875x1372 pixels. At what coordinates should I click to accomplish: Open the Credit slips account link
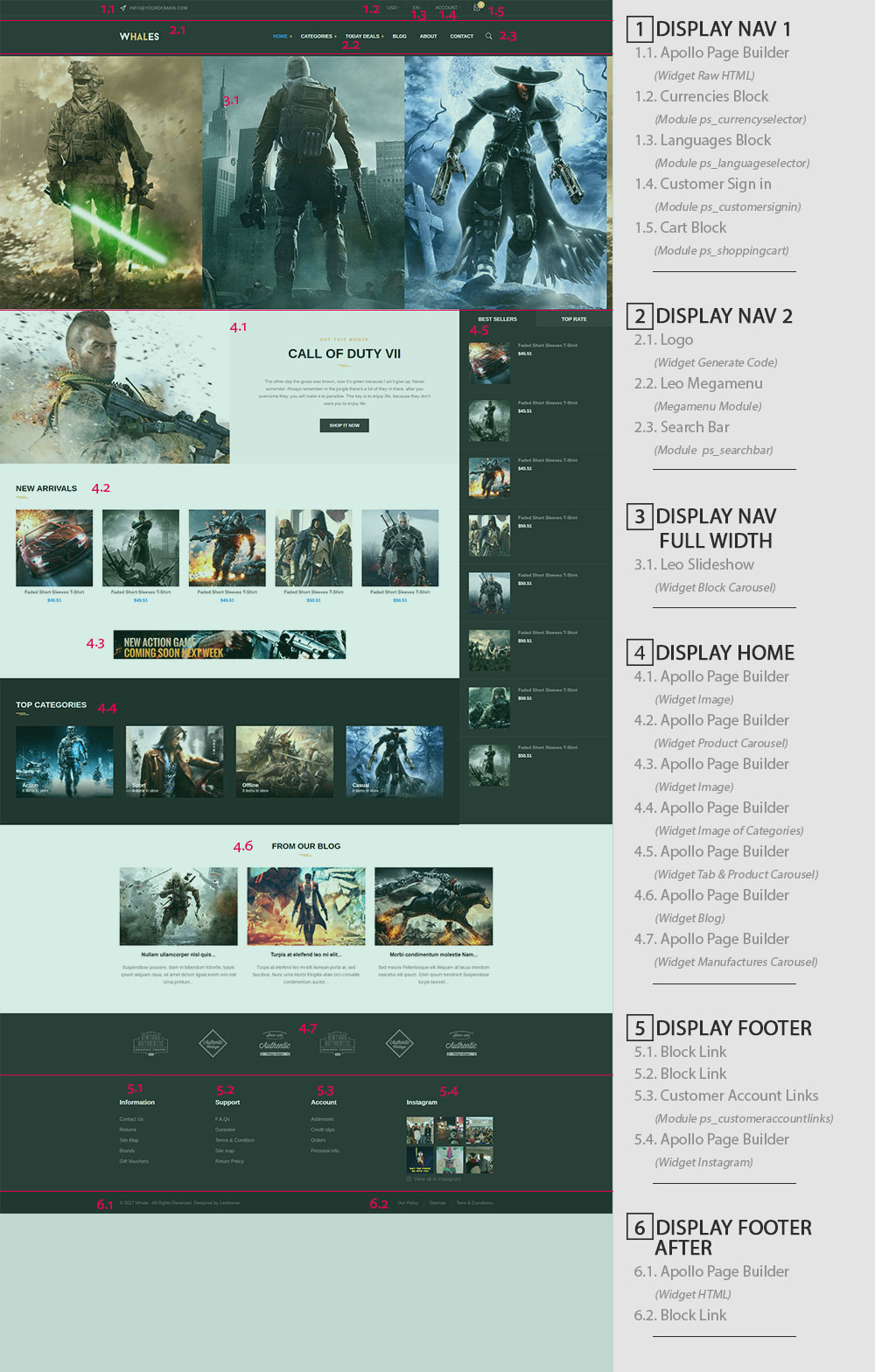pos(324,1130)
